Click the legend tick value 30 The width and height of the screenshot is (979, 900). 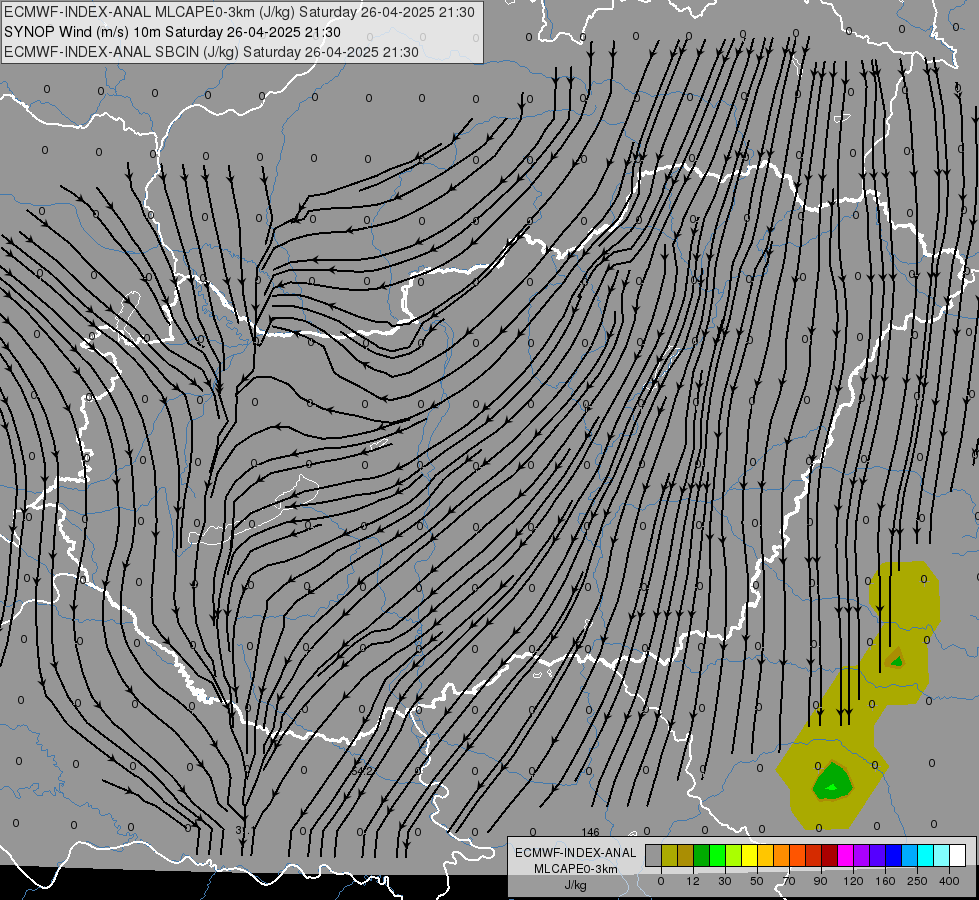(x=725, y=881)
